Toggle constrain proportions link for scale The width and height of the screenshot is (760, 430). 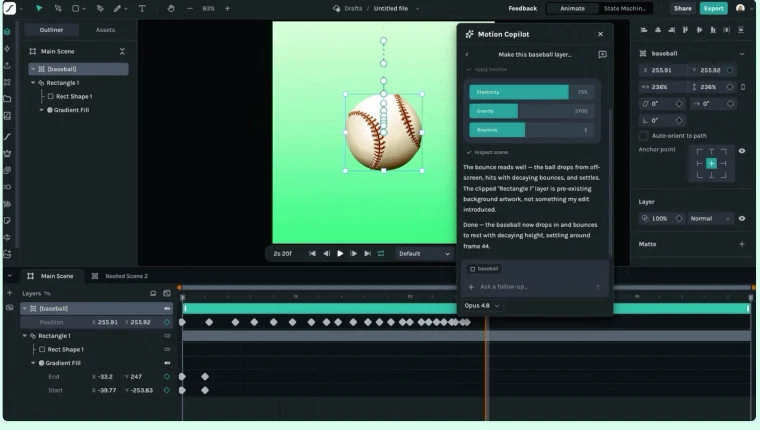click(x=743, y=87)
